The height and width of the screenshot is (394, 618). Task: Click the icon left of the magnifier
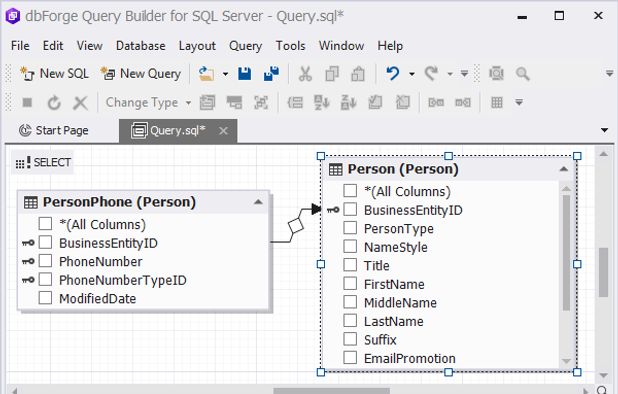click(496, 74)
